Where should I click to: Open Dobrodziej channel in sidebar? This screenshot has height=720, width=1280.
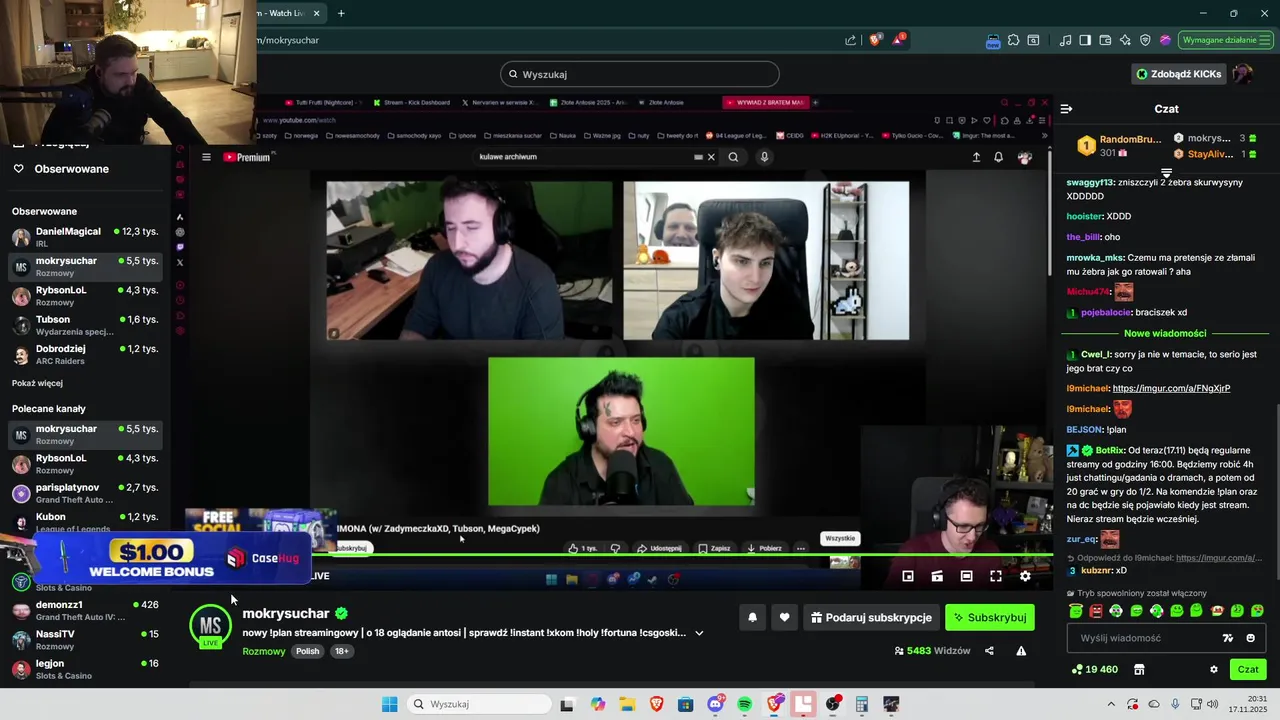85,354
